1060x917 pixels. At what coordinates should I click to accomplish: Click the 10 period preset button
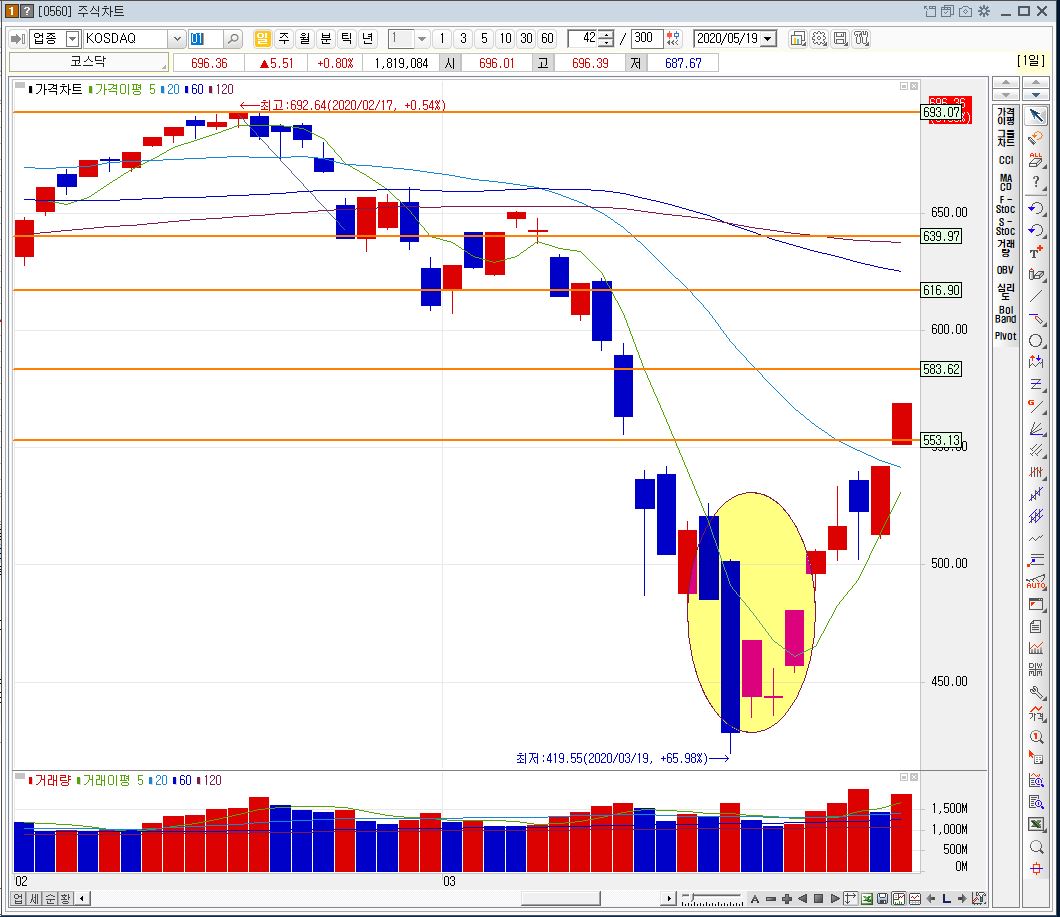[505, 39]
